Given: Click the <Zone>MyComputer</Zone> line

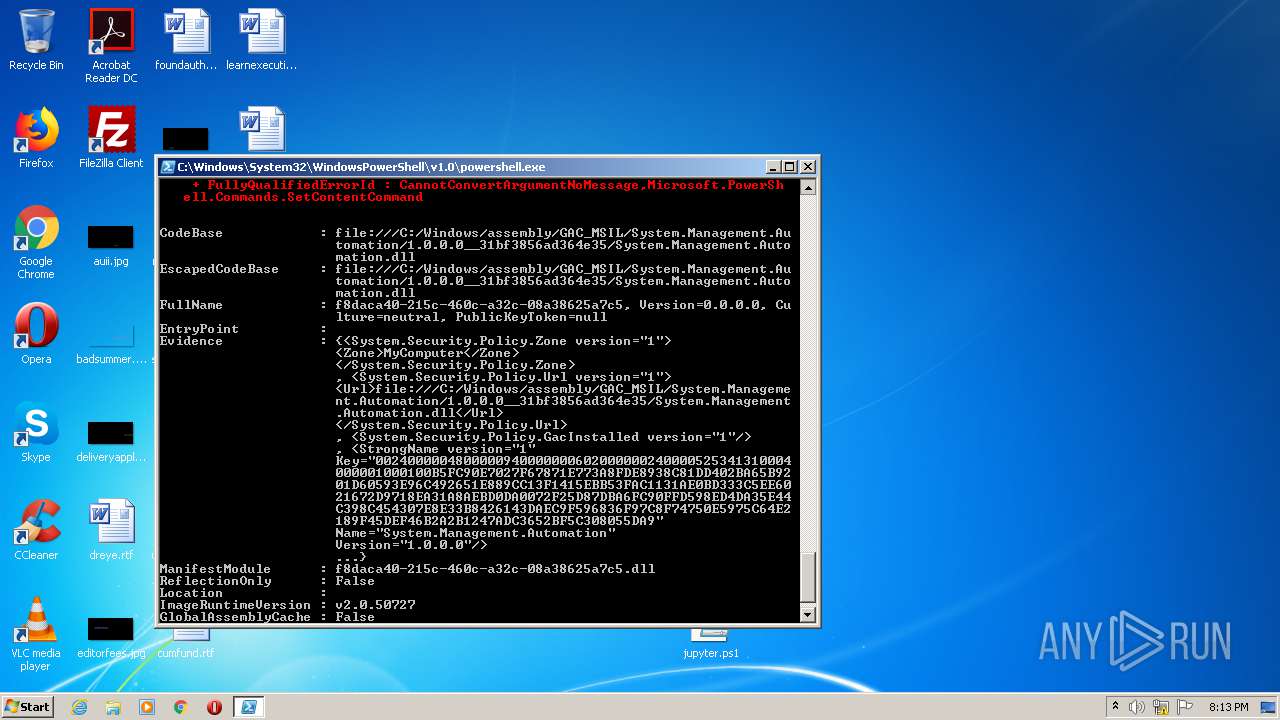Looking at the screenshot, I should click(x=427, y=353).
